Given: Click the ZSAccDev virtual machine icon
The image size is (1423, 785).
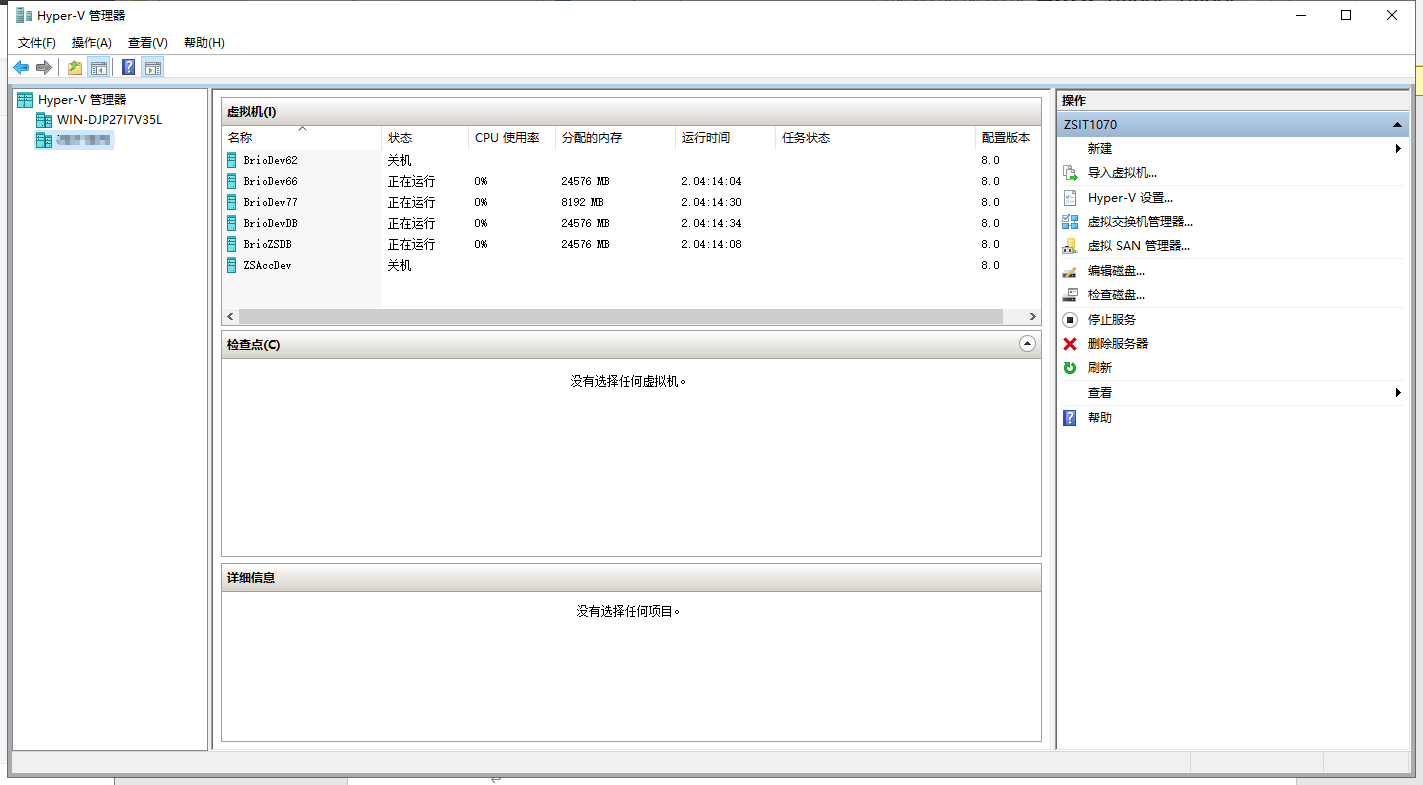Looking at the screenshot, I should [232, 265].
